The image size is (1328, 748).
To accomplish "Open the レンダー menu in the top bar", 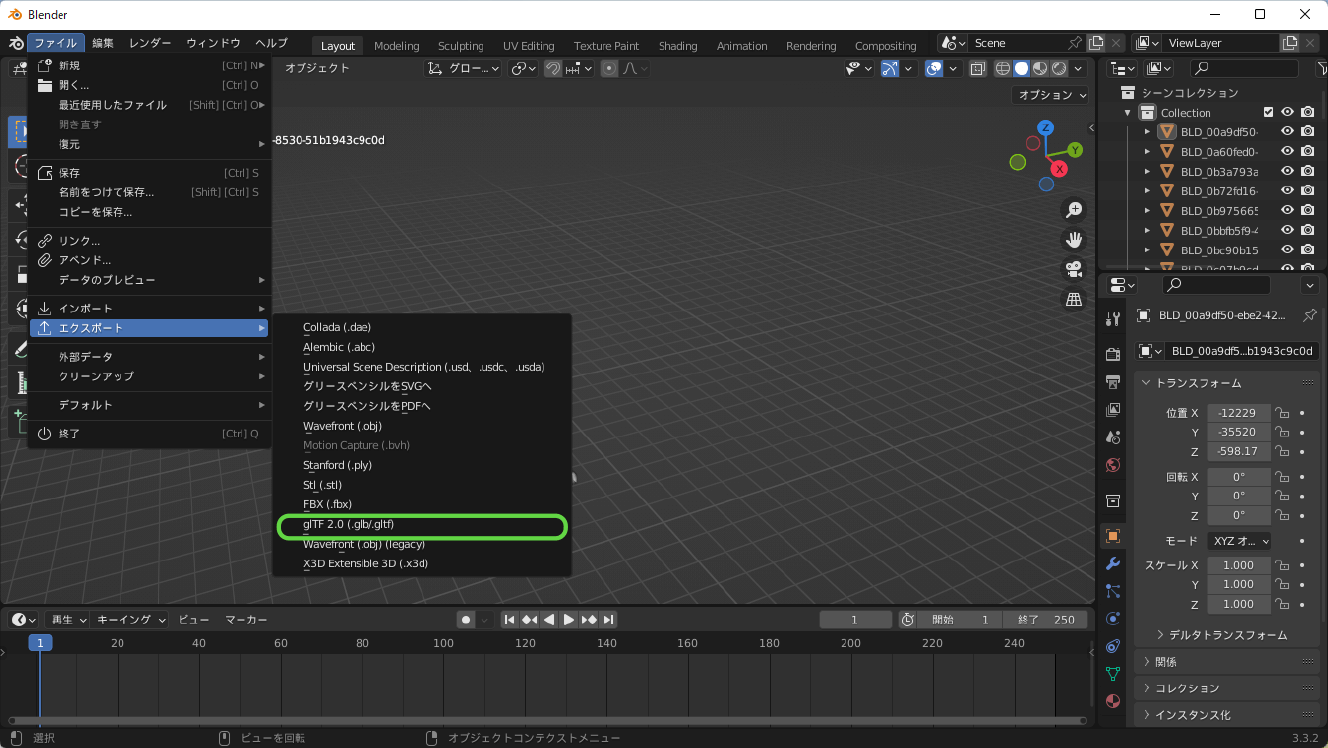I will pos(149,43).
